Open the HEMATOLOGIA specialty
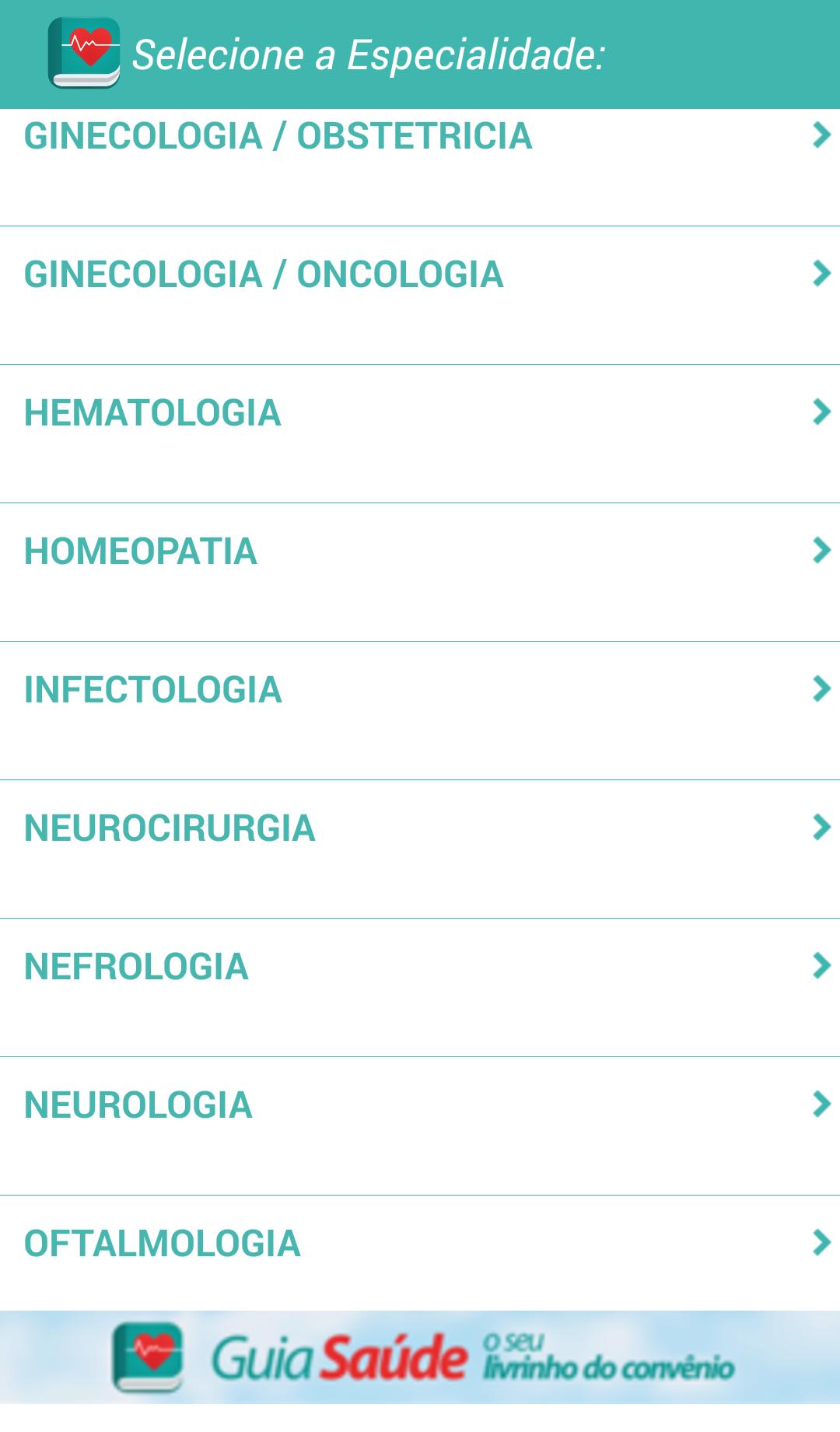 pos(152,414)
